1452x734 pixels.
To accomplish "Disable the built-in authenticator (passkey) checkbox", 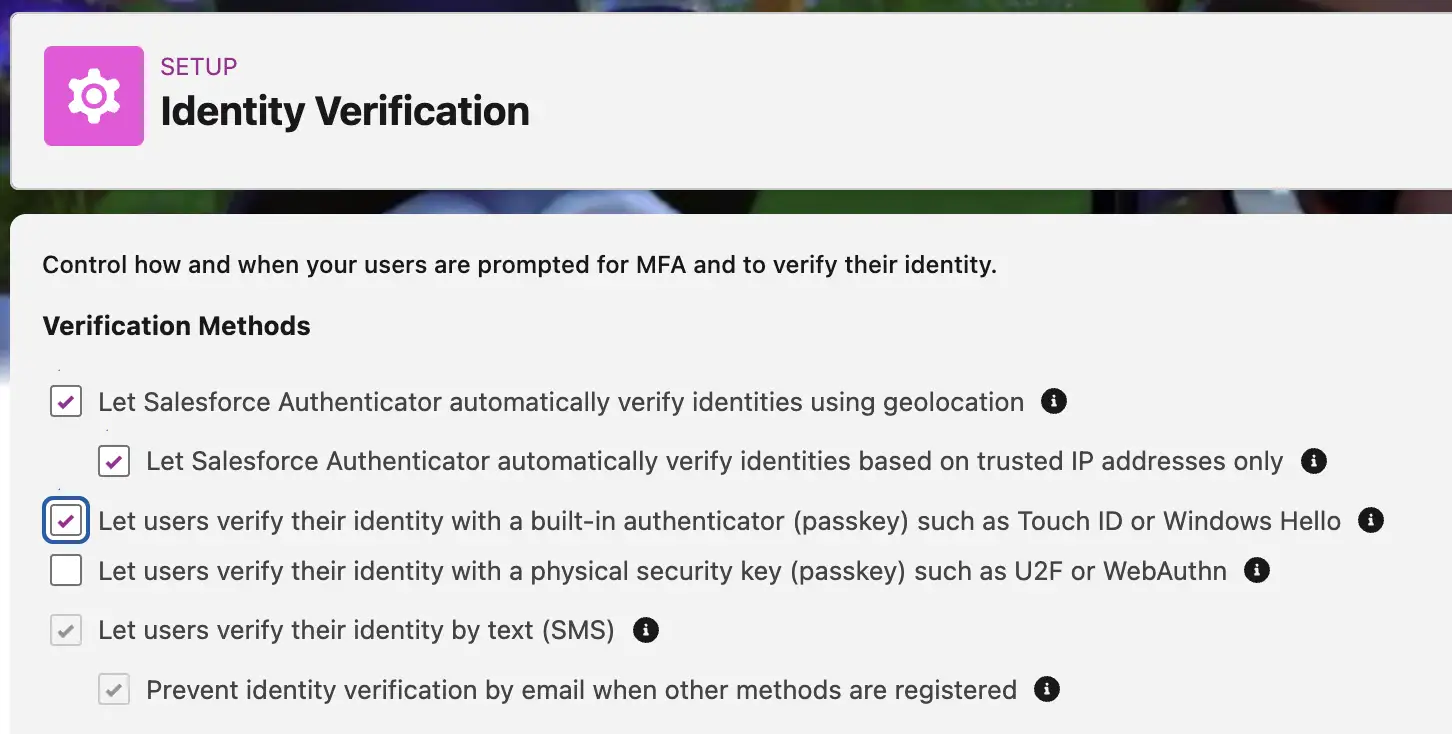I will [66, 521].
